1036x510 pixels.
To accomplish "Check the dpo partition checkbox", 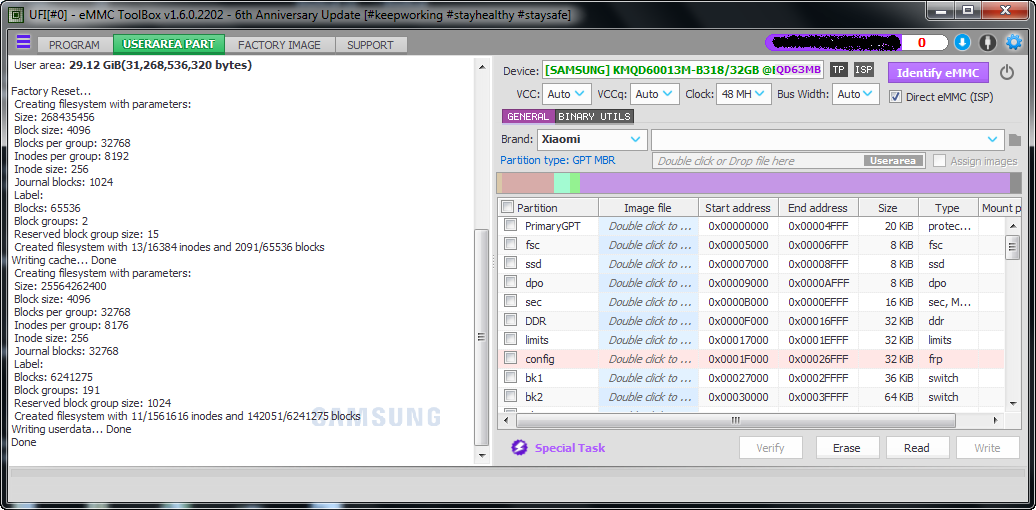I will [510, 283].
